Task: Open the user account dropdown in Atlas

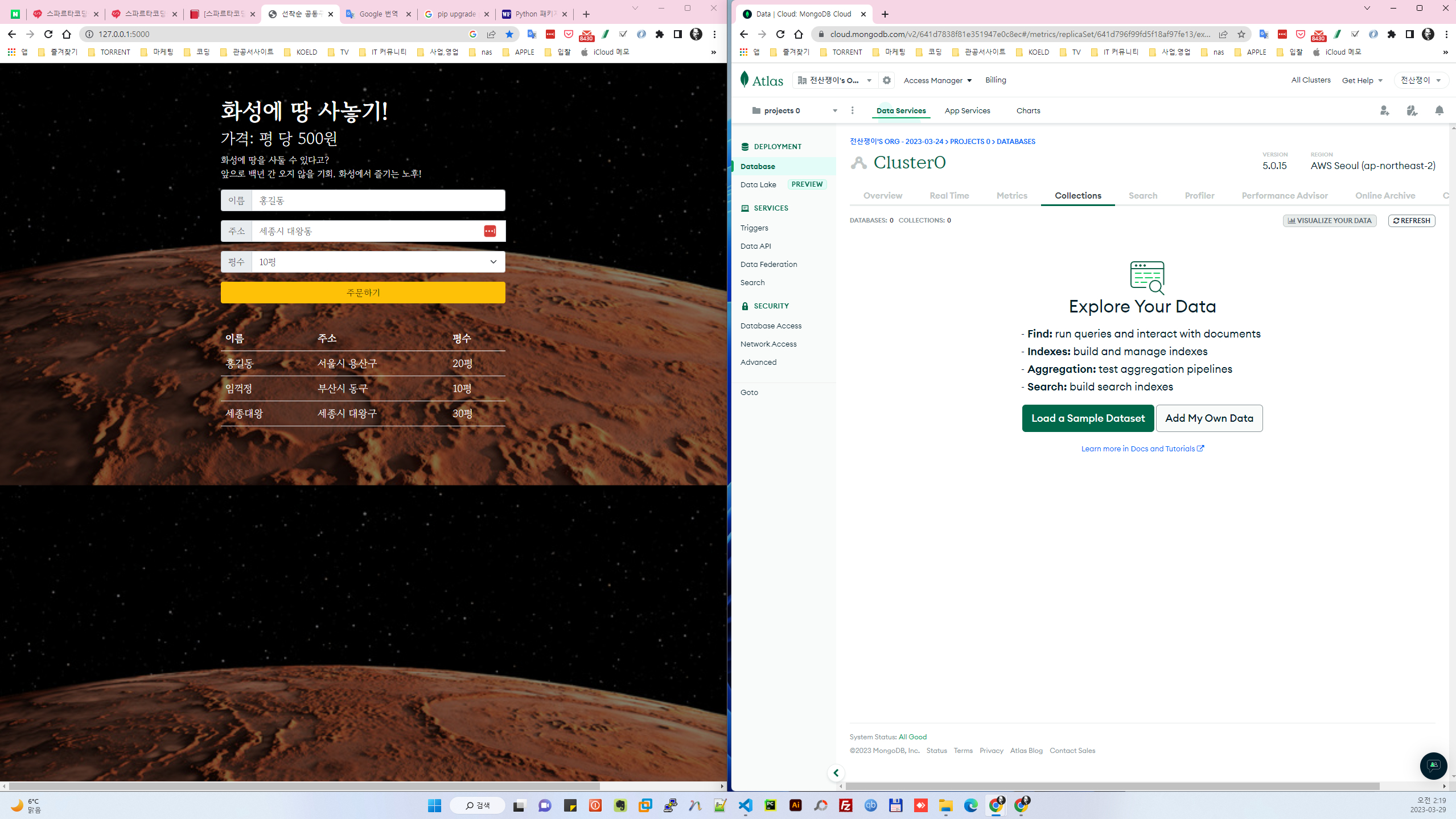Action: point(1421,80)
